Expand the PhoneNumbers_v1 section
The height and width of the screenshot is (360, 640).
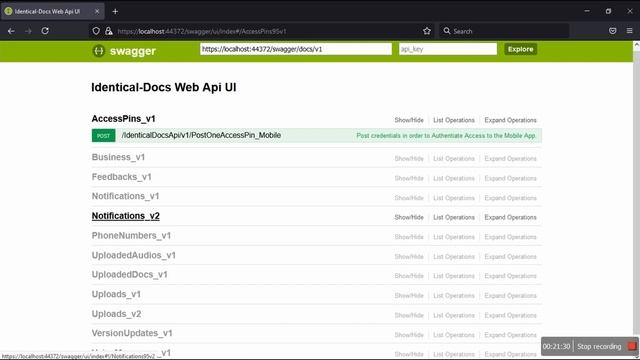pos(131,236)
